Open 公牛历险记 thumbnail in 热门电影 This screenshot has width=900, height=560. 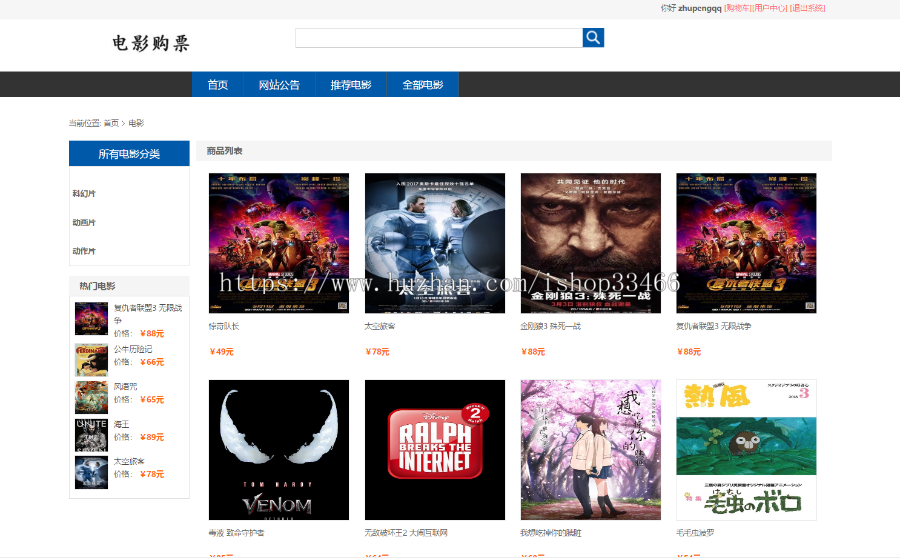[91, 360]
